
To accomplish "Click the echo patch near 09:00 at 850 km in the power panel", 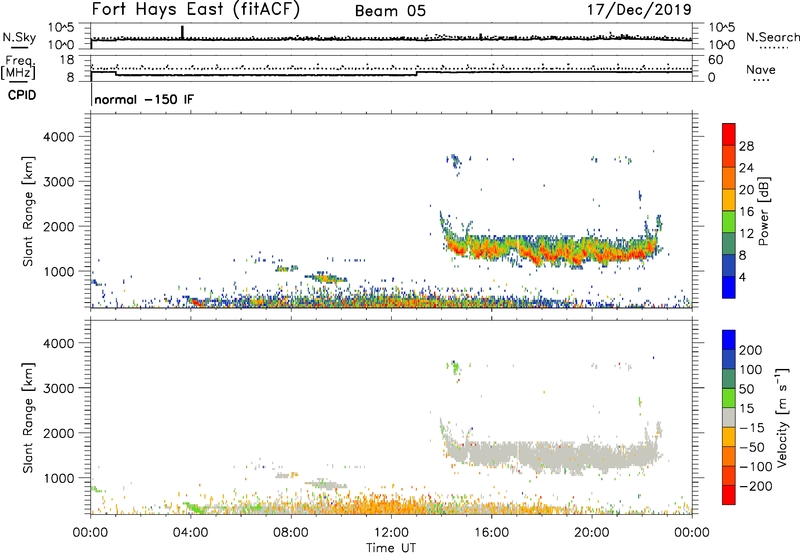I will coord(326,278).
